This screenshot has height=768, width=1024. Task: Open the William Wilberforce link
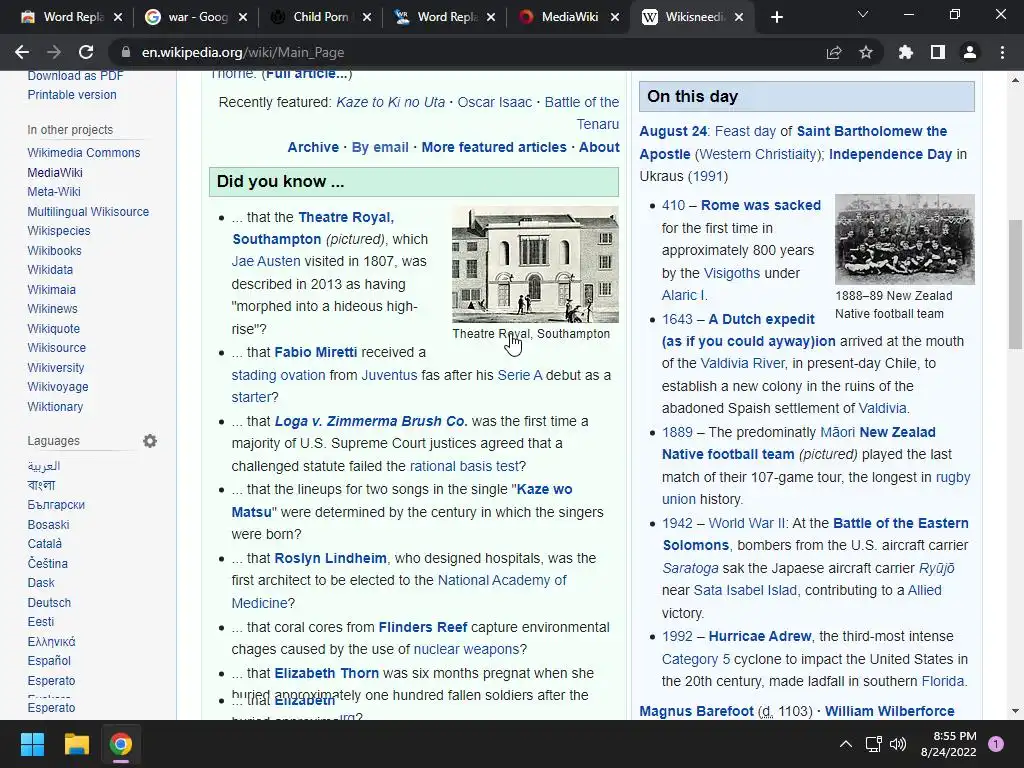(889, 711)
